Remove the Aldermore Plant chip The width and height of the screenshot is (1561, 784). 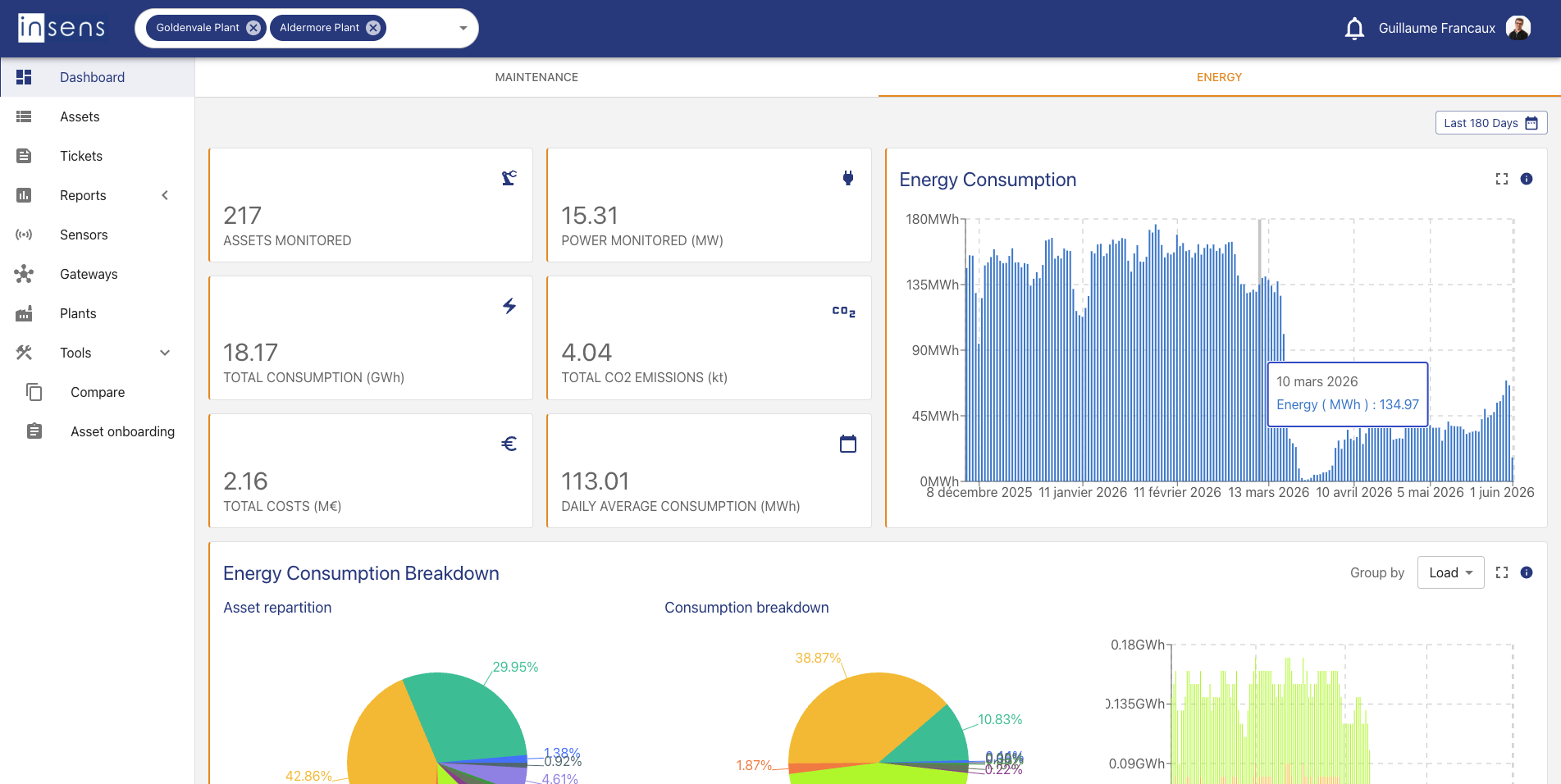[x=373, y=28]
